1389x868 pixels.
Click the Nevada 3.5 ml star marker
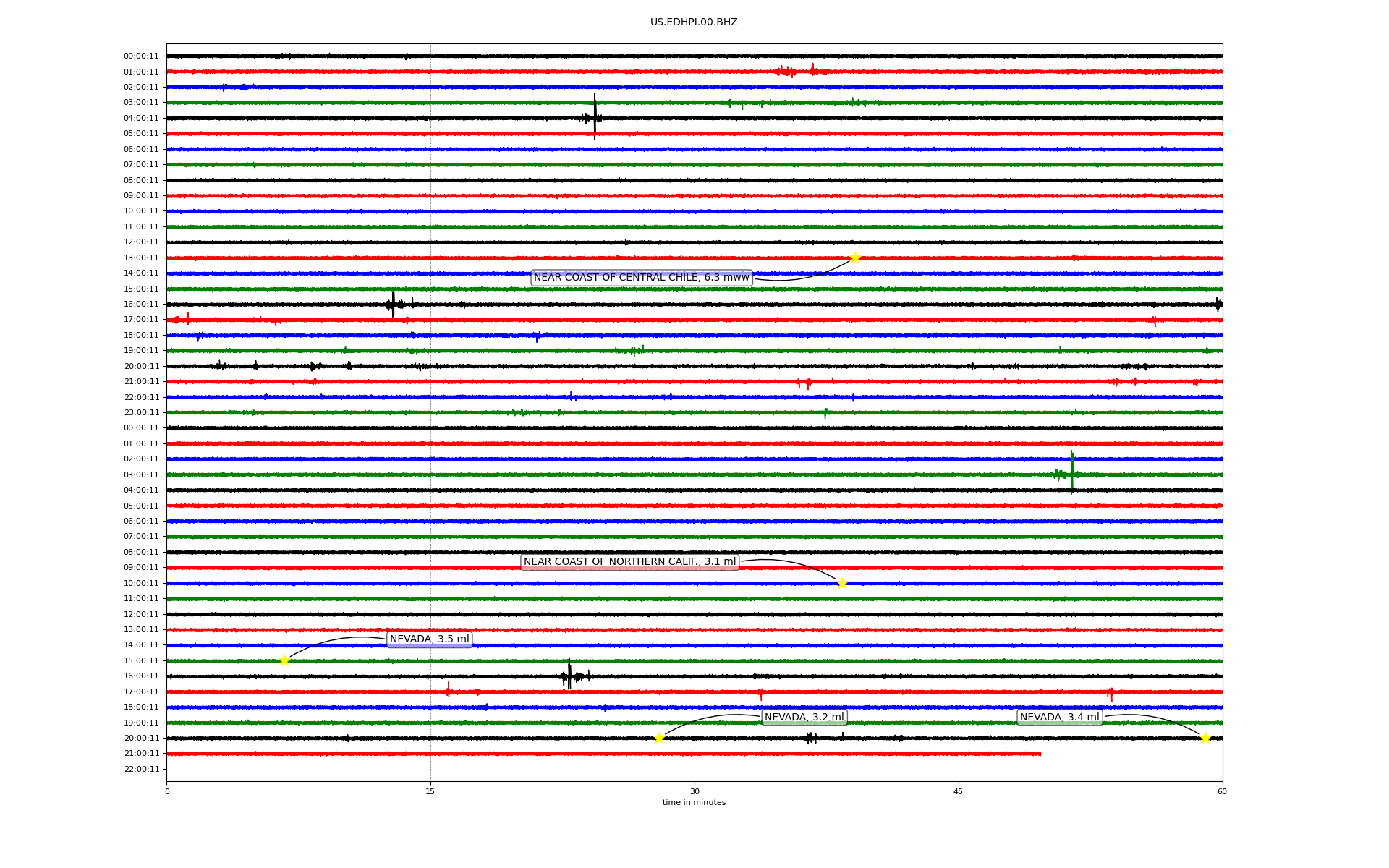(x=284, y=660)
